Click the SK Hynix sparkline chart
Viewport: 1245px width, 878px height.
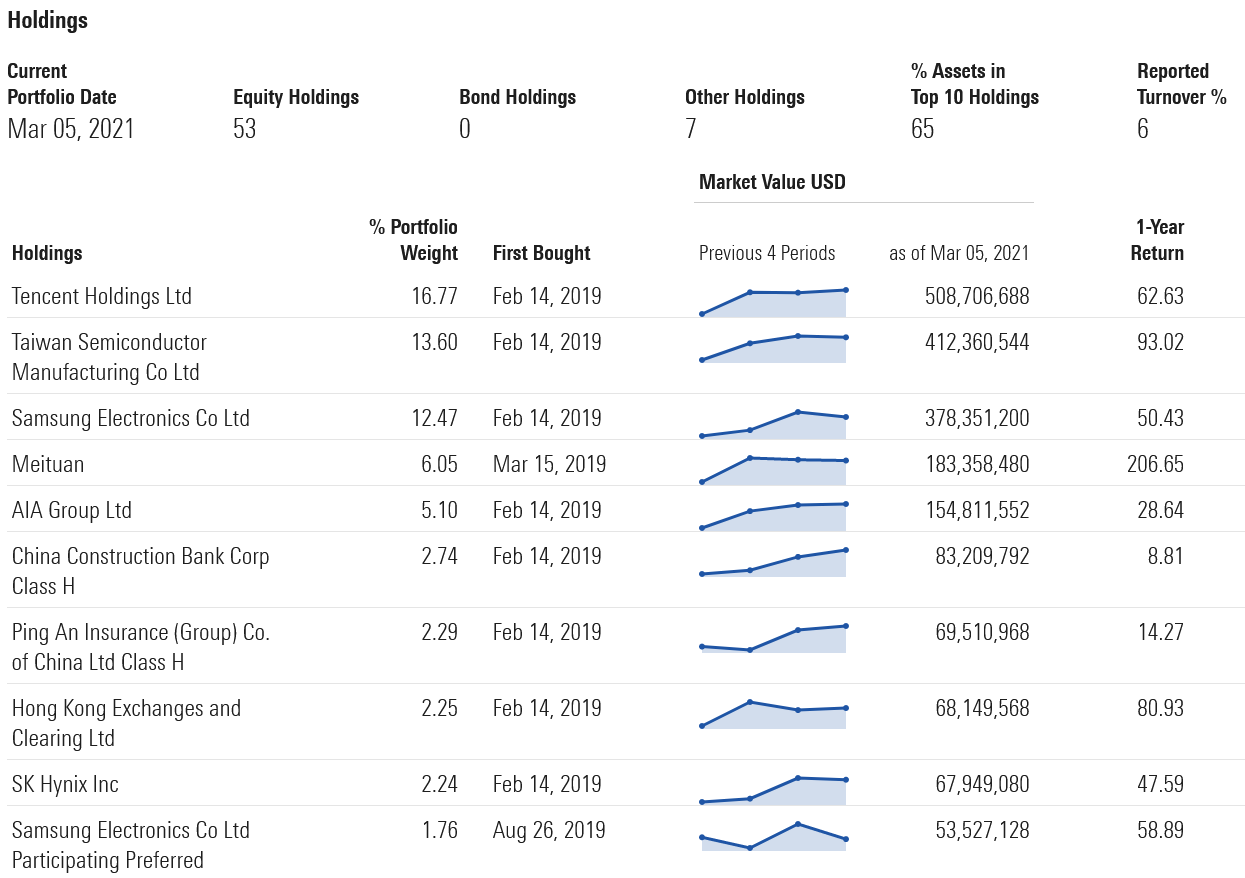(x=774, y=789)
